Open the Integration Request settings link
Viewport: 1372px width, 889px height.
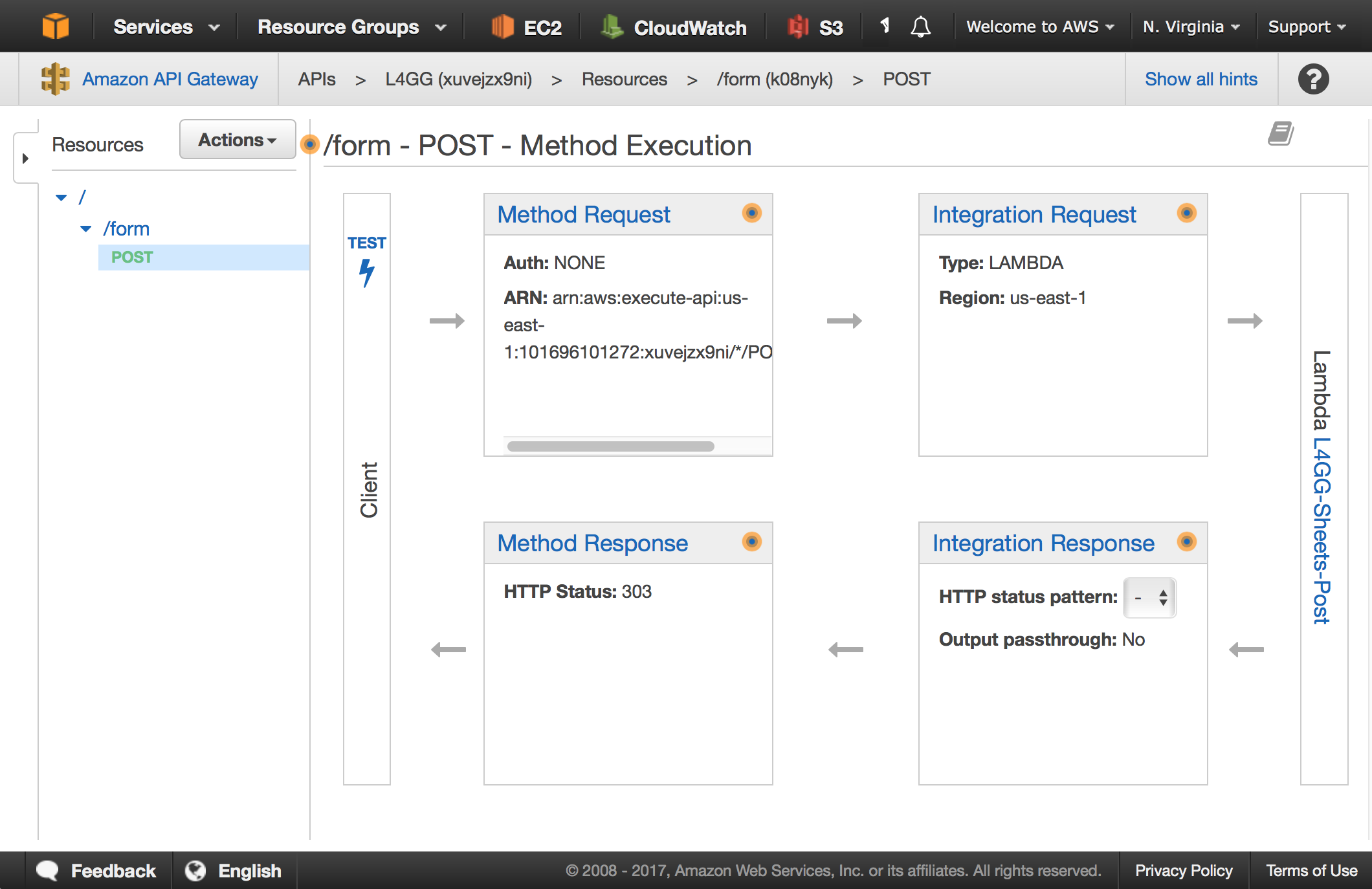pyautogui.click(x=1034, y=214)
